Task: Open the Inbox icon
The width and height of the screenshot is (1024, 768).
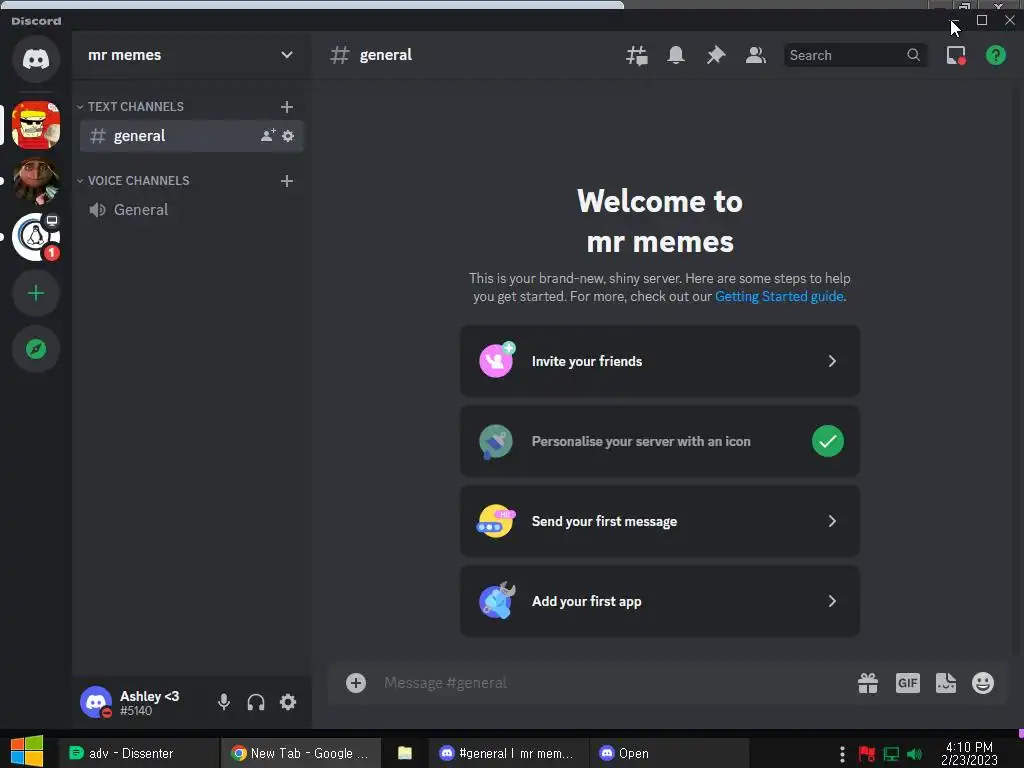Action: (x=956, y=56)
